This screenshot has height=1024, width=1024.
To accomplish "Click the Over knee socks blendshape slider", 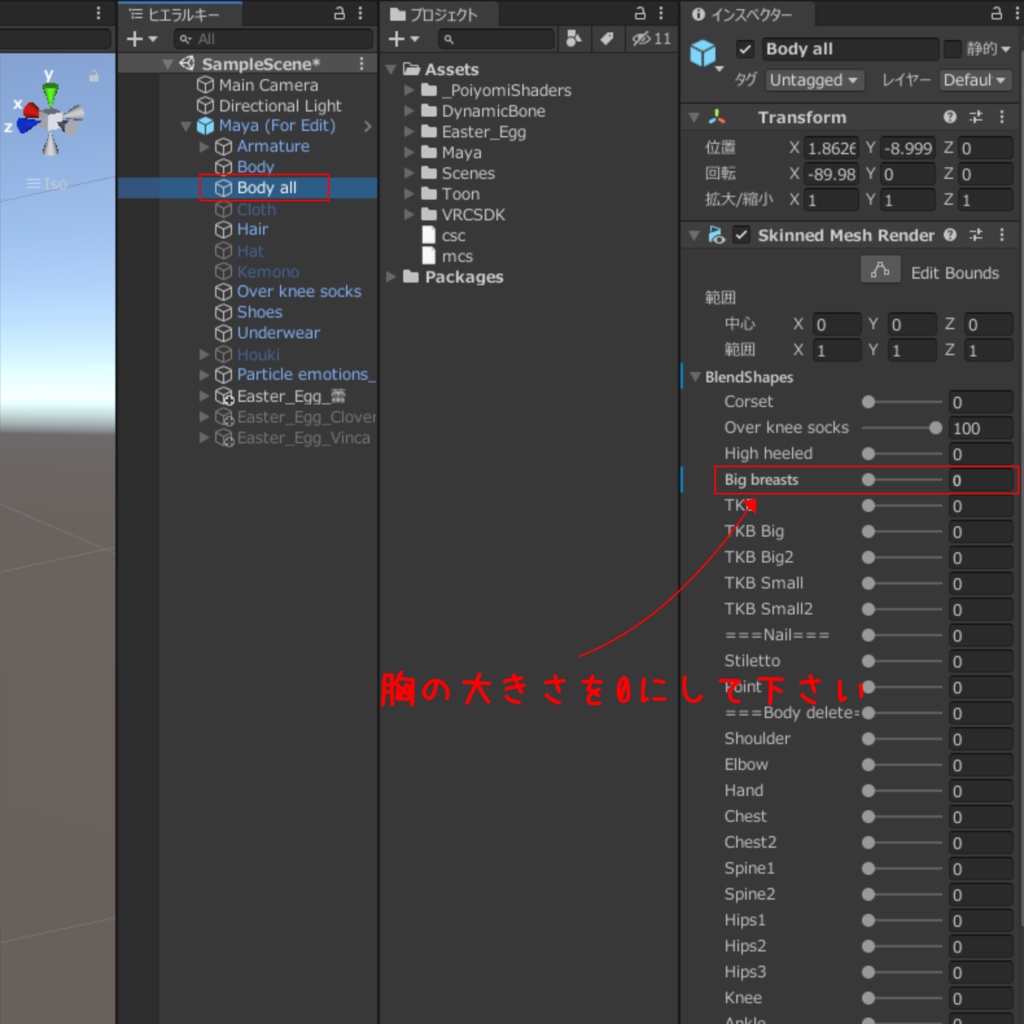I will (902, 428).
